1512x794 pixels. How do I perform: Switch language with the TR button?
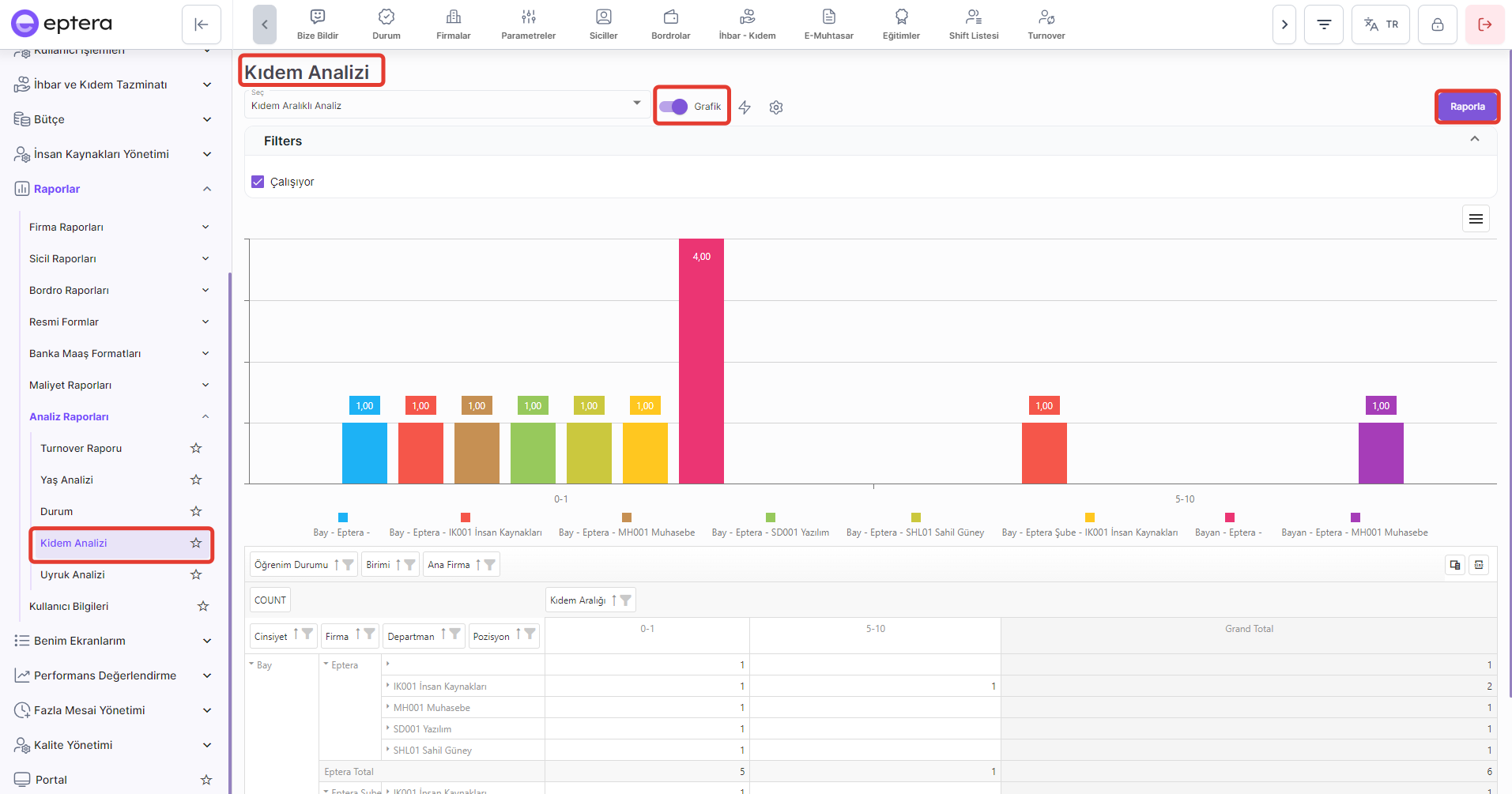click(x=1381, y=24)
